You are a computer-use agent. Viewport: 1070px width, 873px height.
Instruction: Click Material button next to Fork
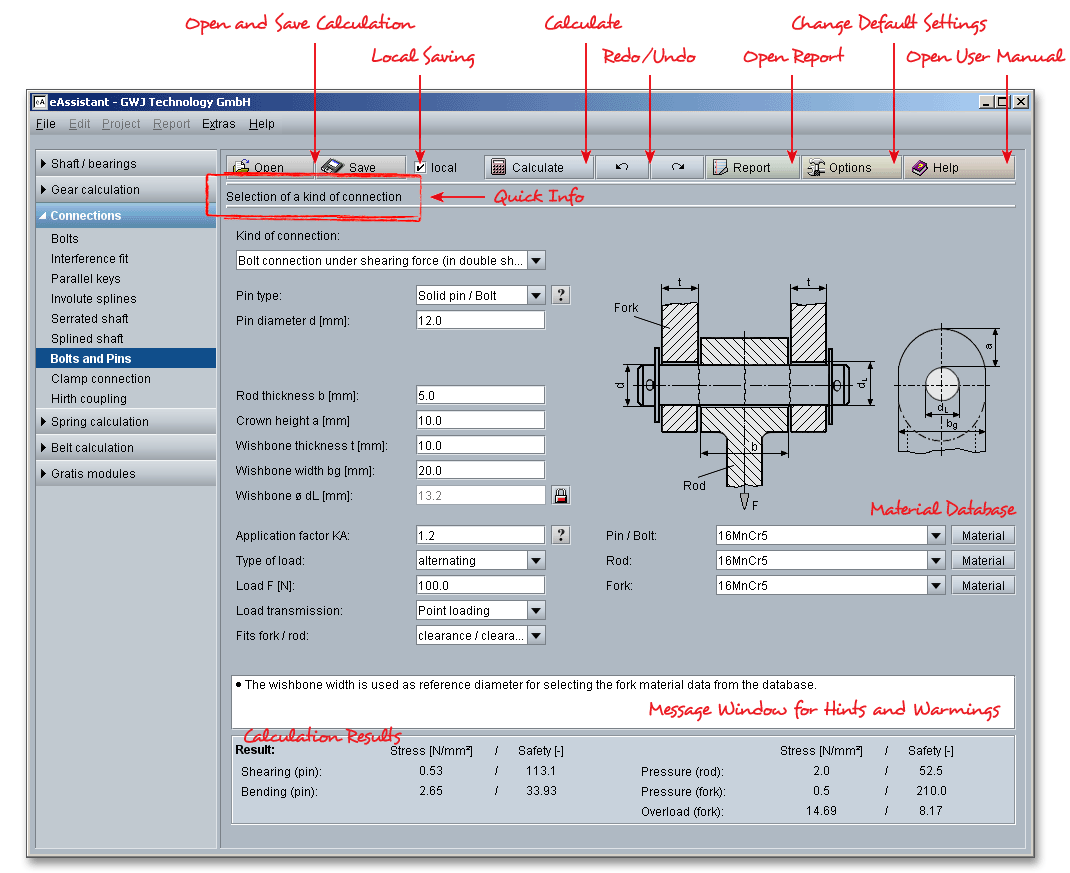[x=983, y=586]
